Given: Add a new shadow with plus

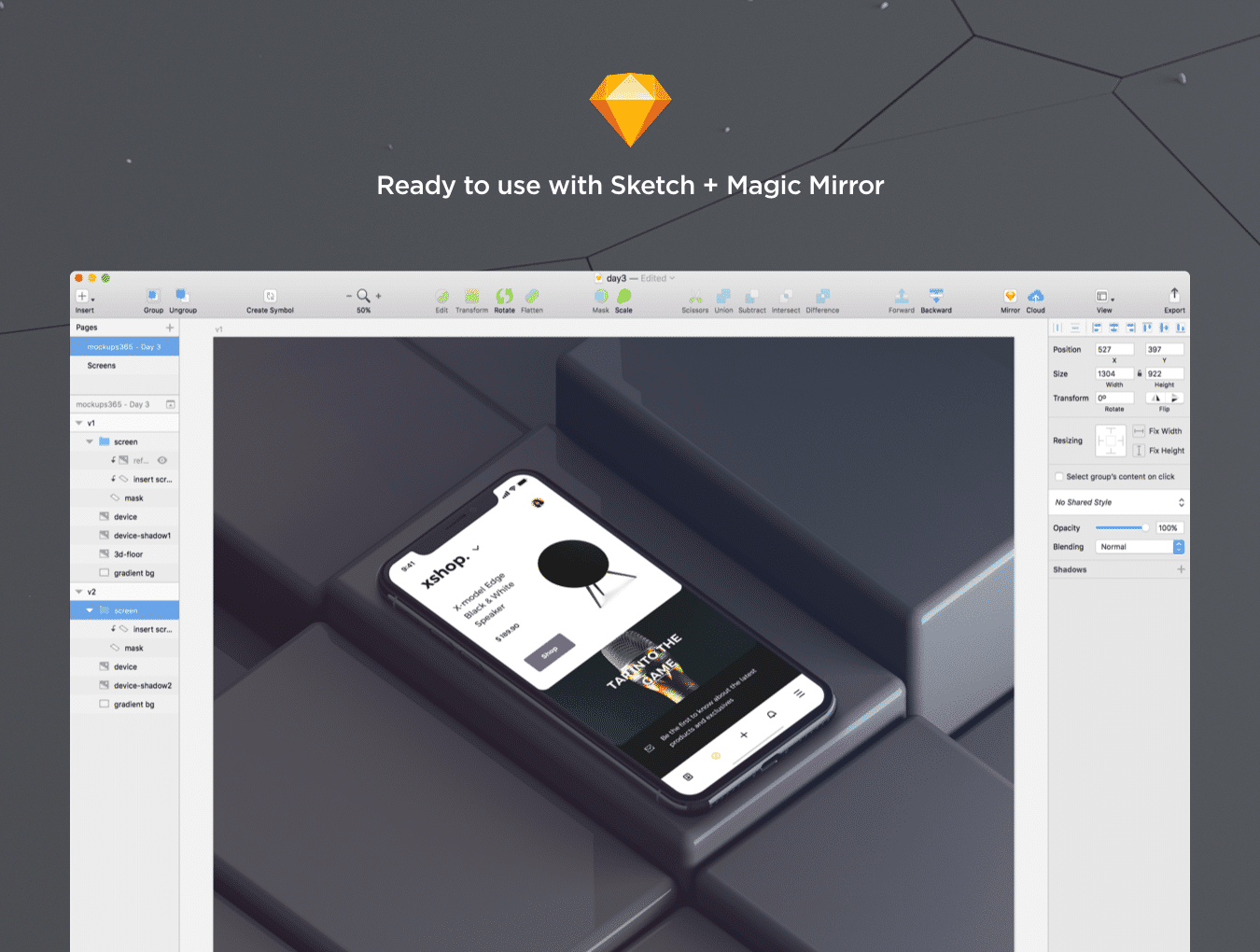Looking at the screenshot, I should click(1181, 569).
